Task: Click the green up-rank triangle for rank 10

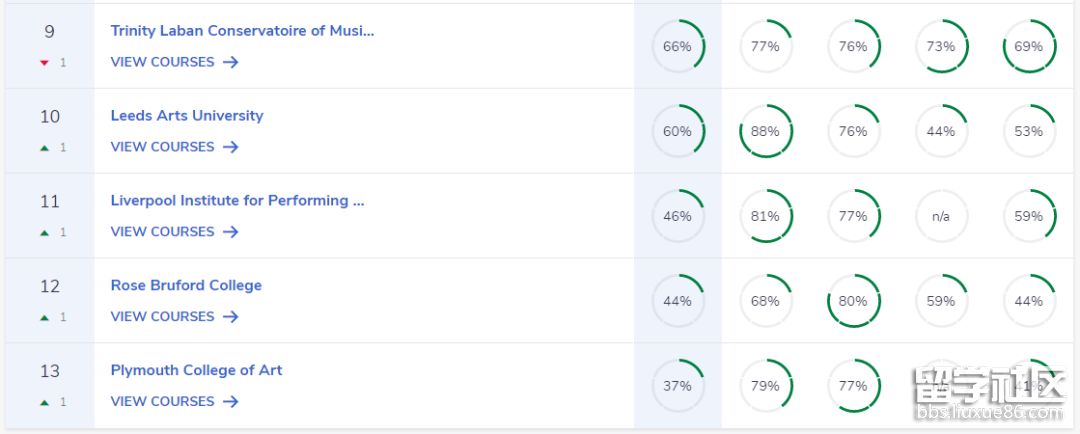Action: click(45, 147)
